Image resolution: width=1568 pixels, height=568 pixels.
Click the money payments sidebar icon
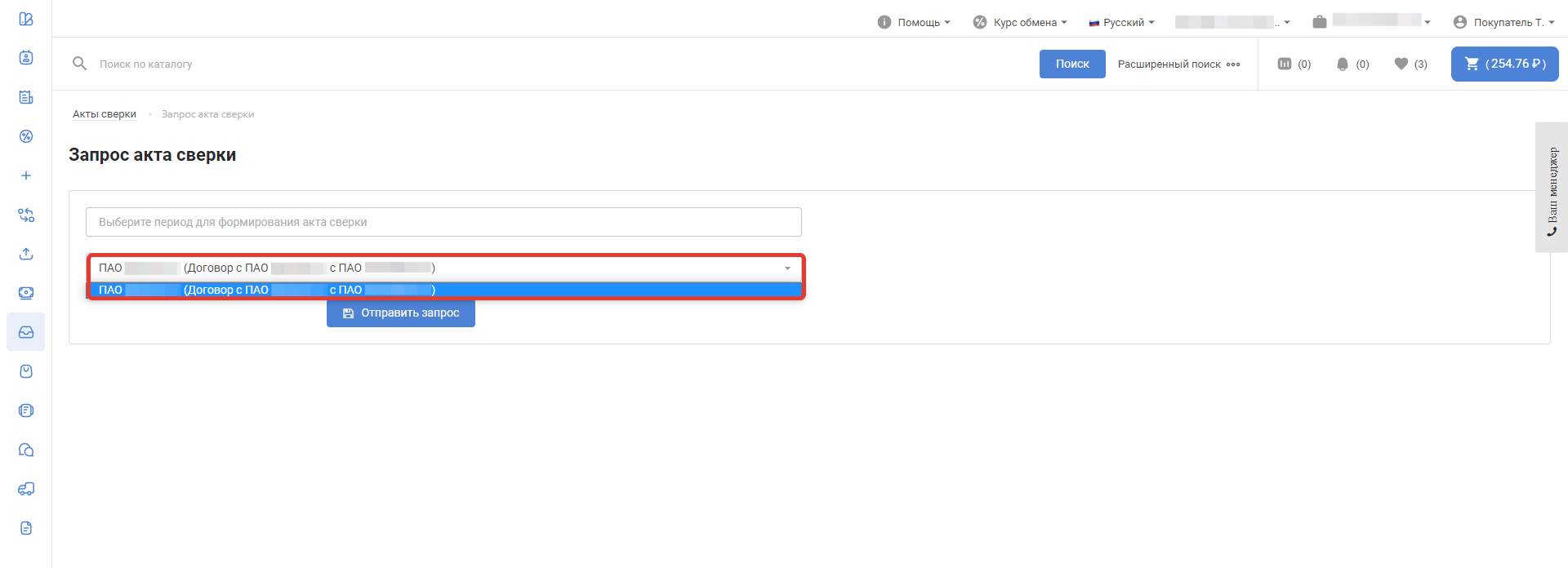pos(26,293)
